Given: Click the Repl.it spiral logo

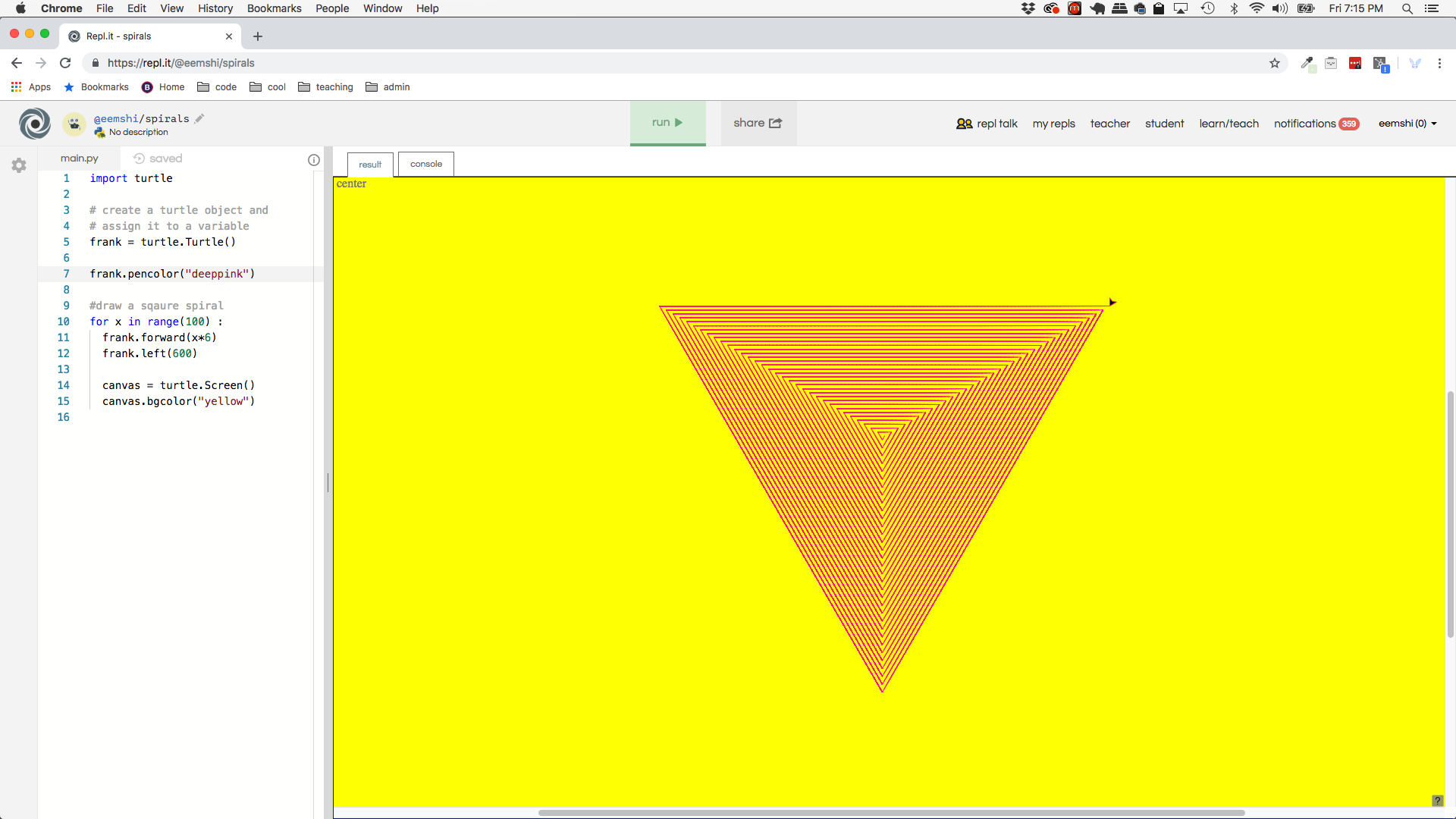Looking at the screenshot, I should pyautogui.click(x=35, y=124).
